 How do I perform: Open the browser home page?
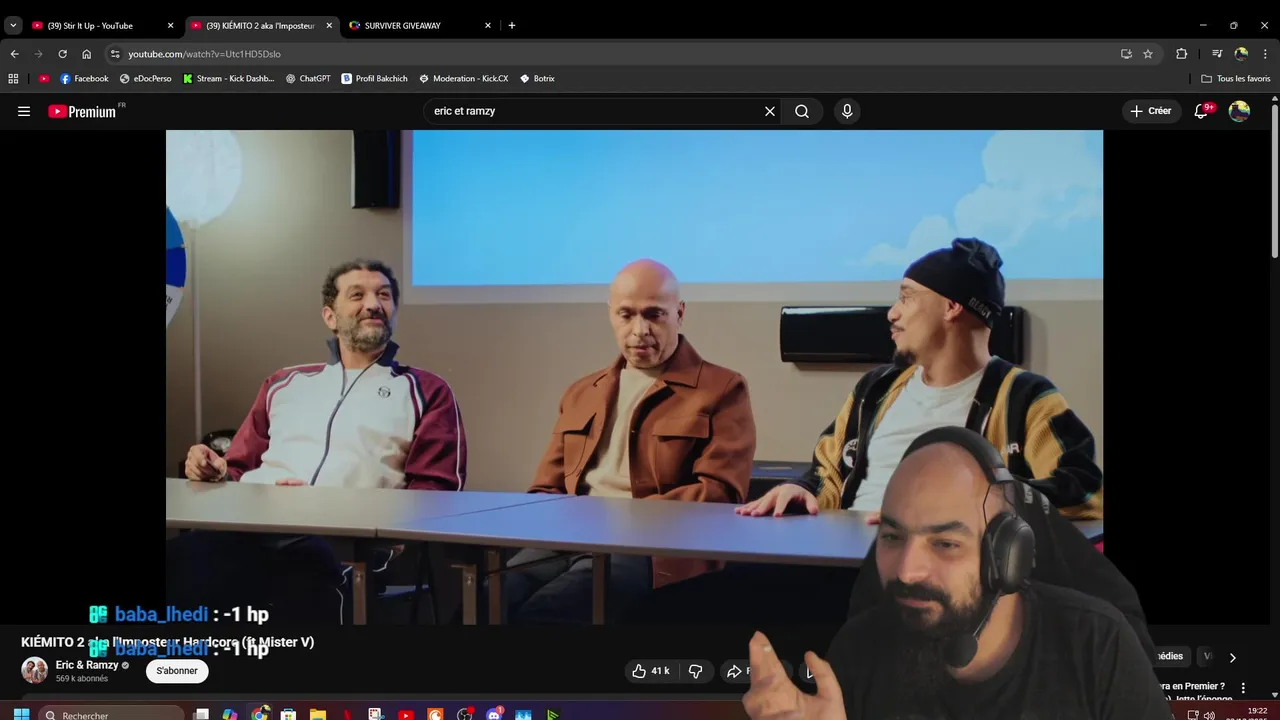[x=86, y=54]
